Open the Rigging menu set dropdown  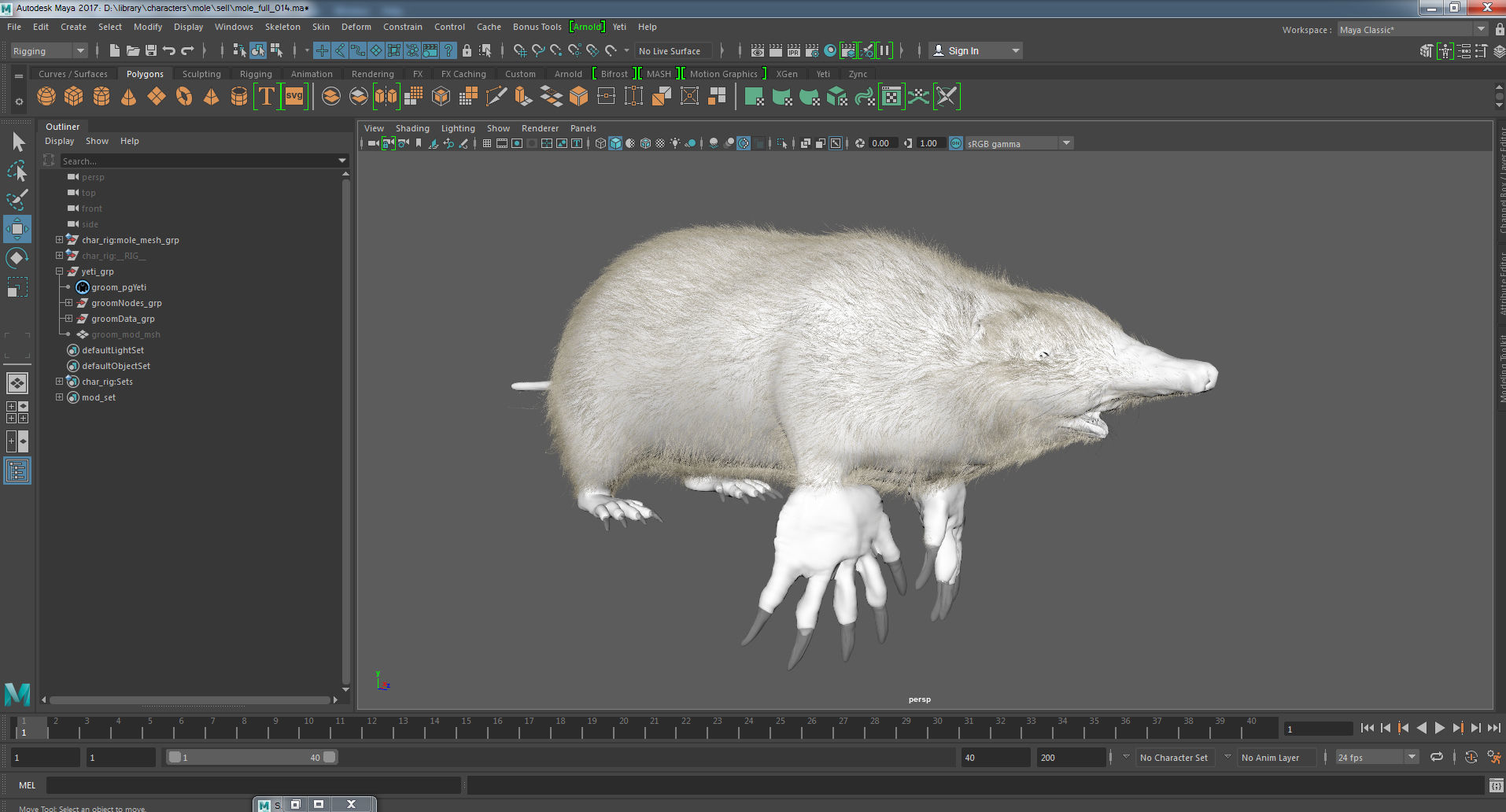pos(48,51)
